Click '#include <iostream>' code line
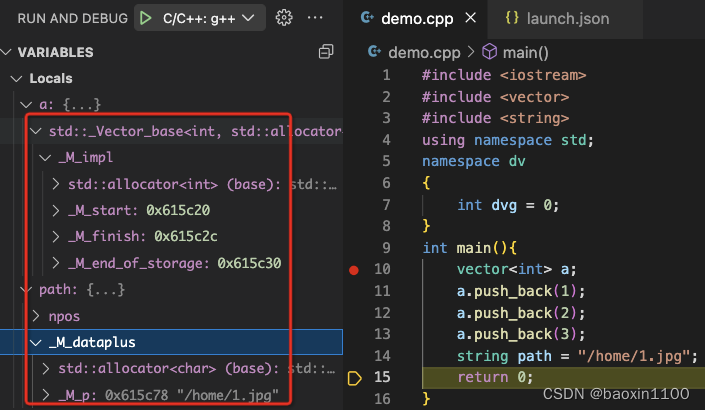Image resolution: width=705 pixels, height=410 pixels. pyautogui.click(x=504, y=75)
